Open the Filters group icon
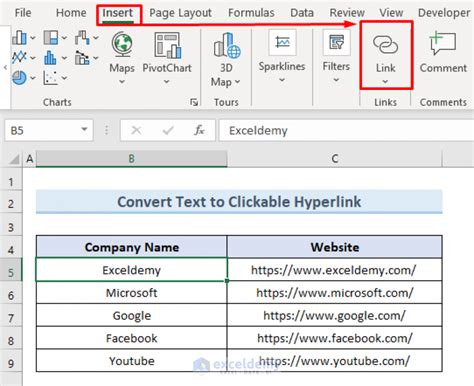This screenshot has width=474, height=386. [x=336, y=43]
